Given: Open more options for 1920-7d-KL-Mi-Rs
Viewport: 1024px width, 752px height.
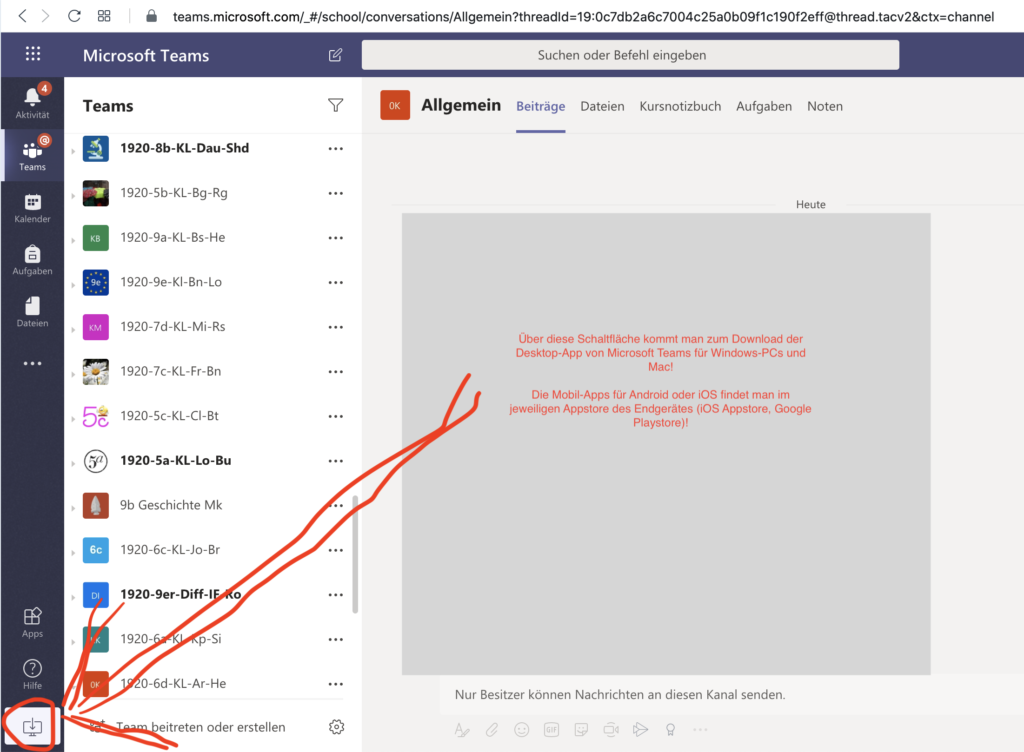Looking at the screenshot, I should (336, 327).
